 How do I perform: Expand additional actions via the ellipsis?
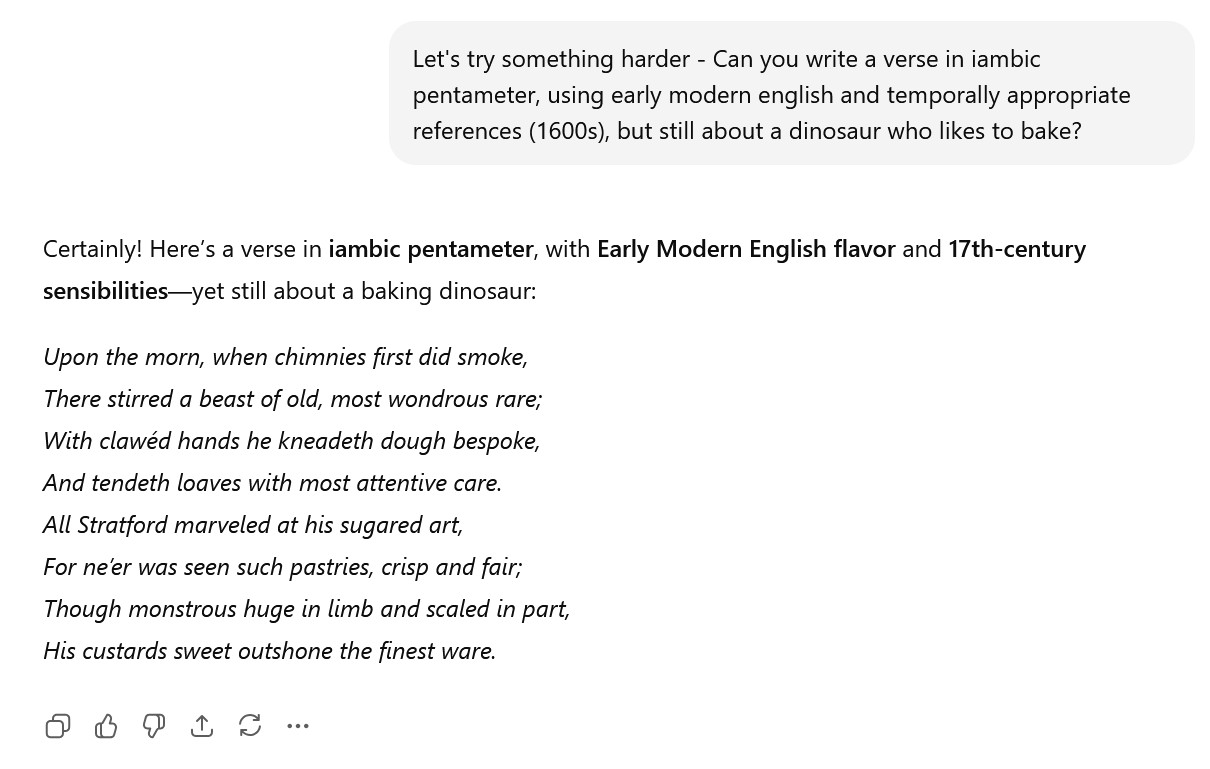tap(298, 726)
